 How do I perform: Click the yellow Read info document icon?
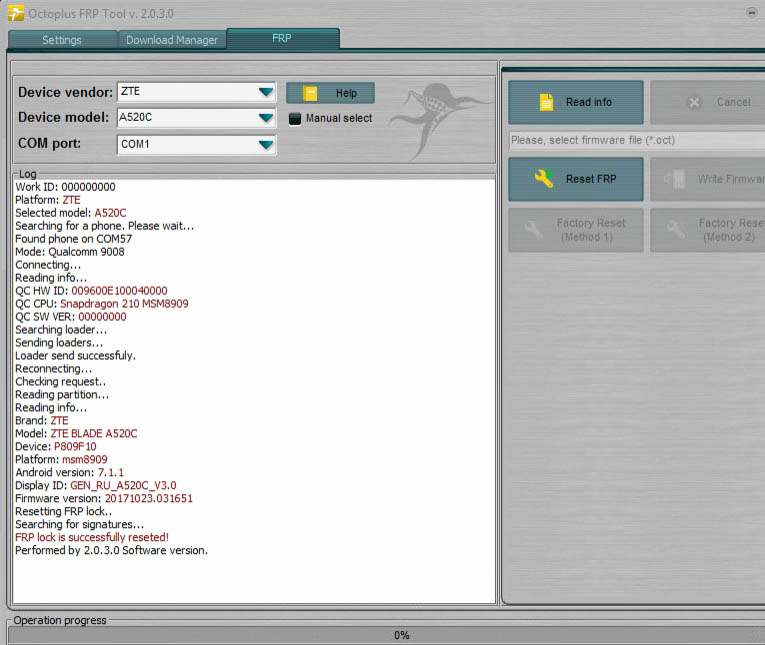coord(546,102)
